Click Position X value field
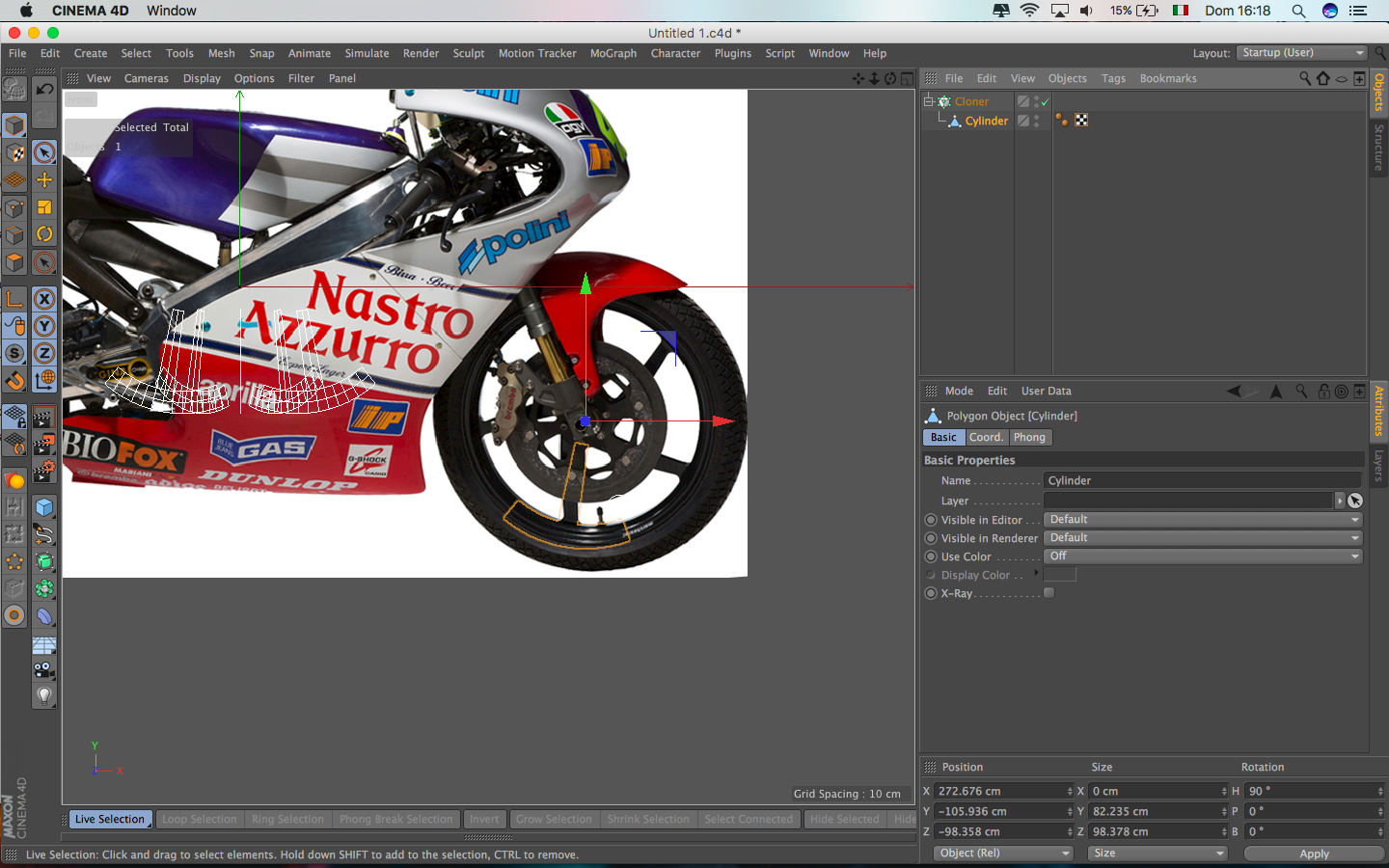This screenshot has width=1389, height=868. pyautogui.click(x=1003, y=791)
